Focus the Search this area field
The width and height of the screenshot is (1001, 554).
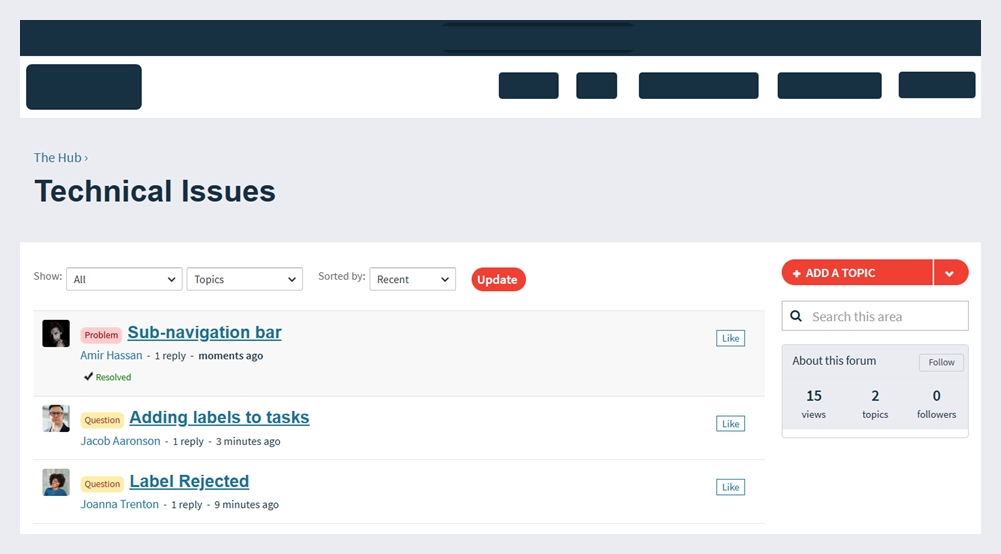point(875,316)
